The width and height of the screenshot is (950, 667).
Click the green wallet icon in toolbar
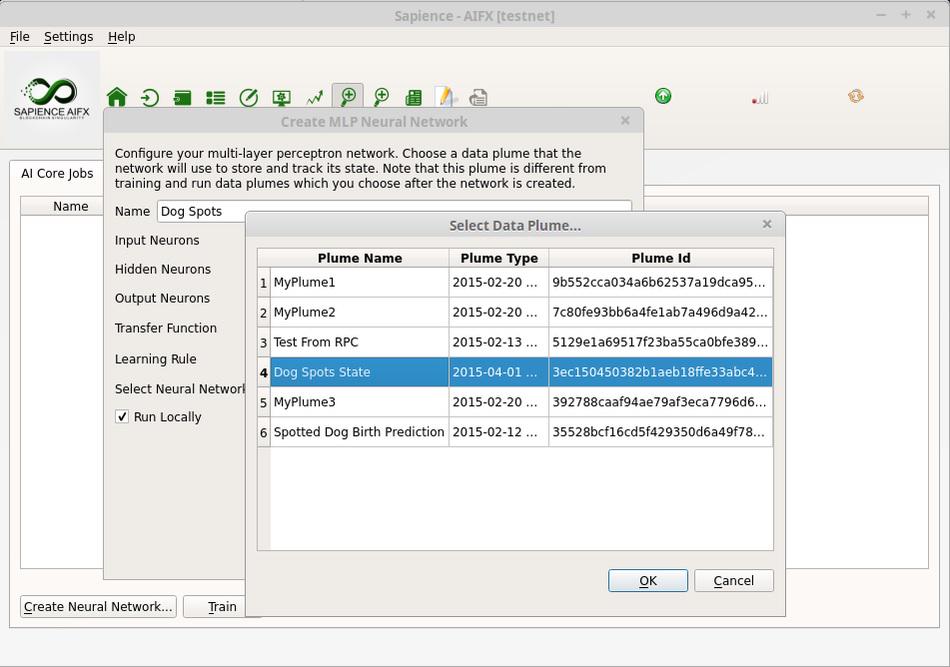182,98
